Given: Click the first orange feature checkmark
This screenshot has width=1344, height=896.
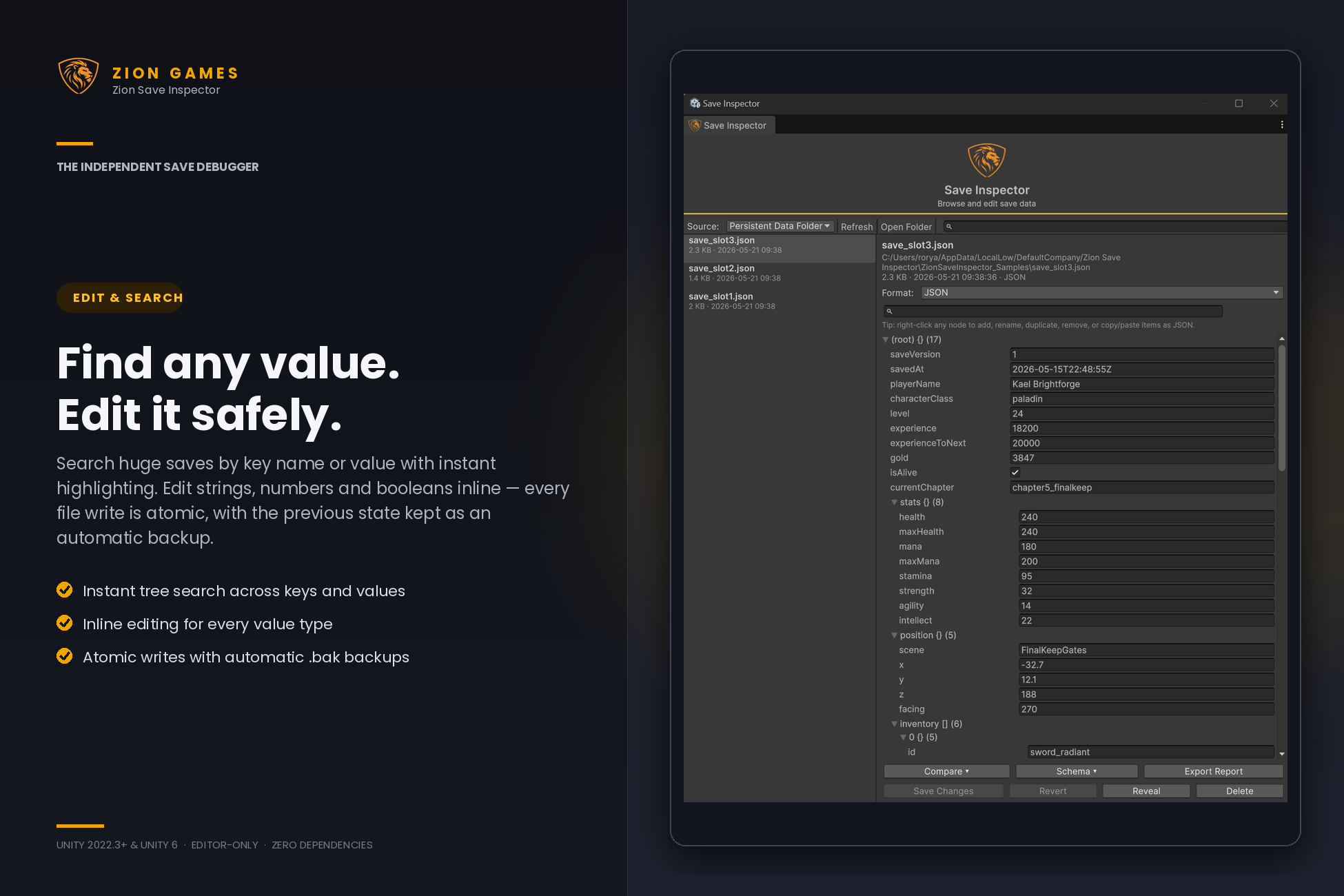Looking at the screenshot, I should coord(65,590).
